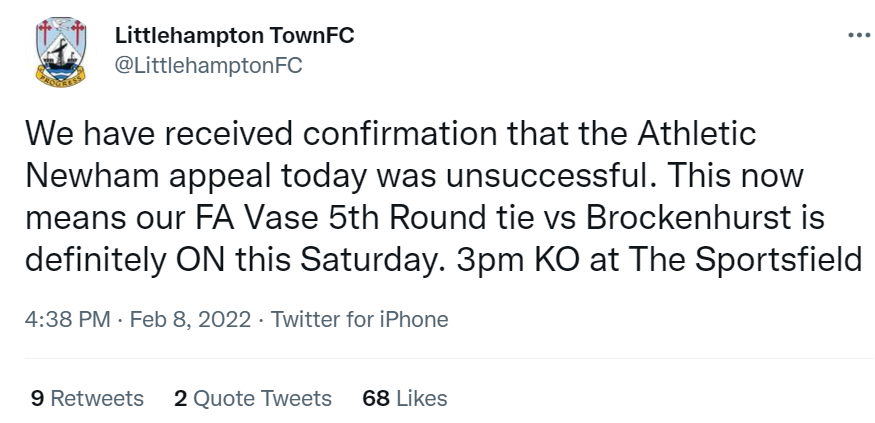This screenshot has height=423, width=875.
Task: Open the Feb 8, 2022 date link
Action: pos(190,320)
